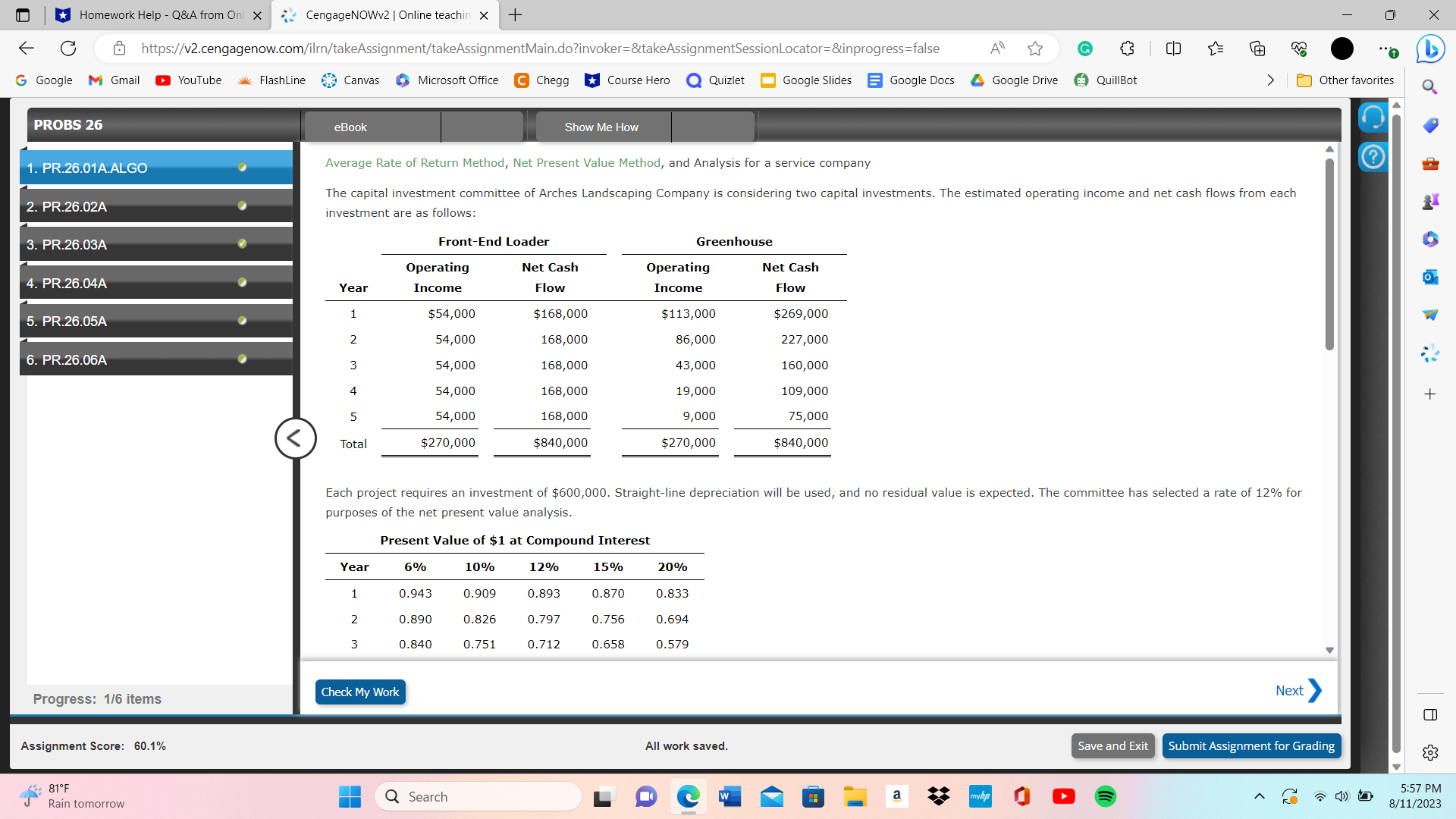Toggle split screen browser icon
This screenshot has height=819, width=1456.
click(x=1173, y=49)
